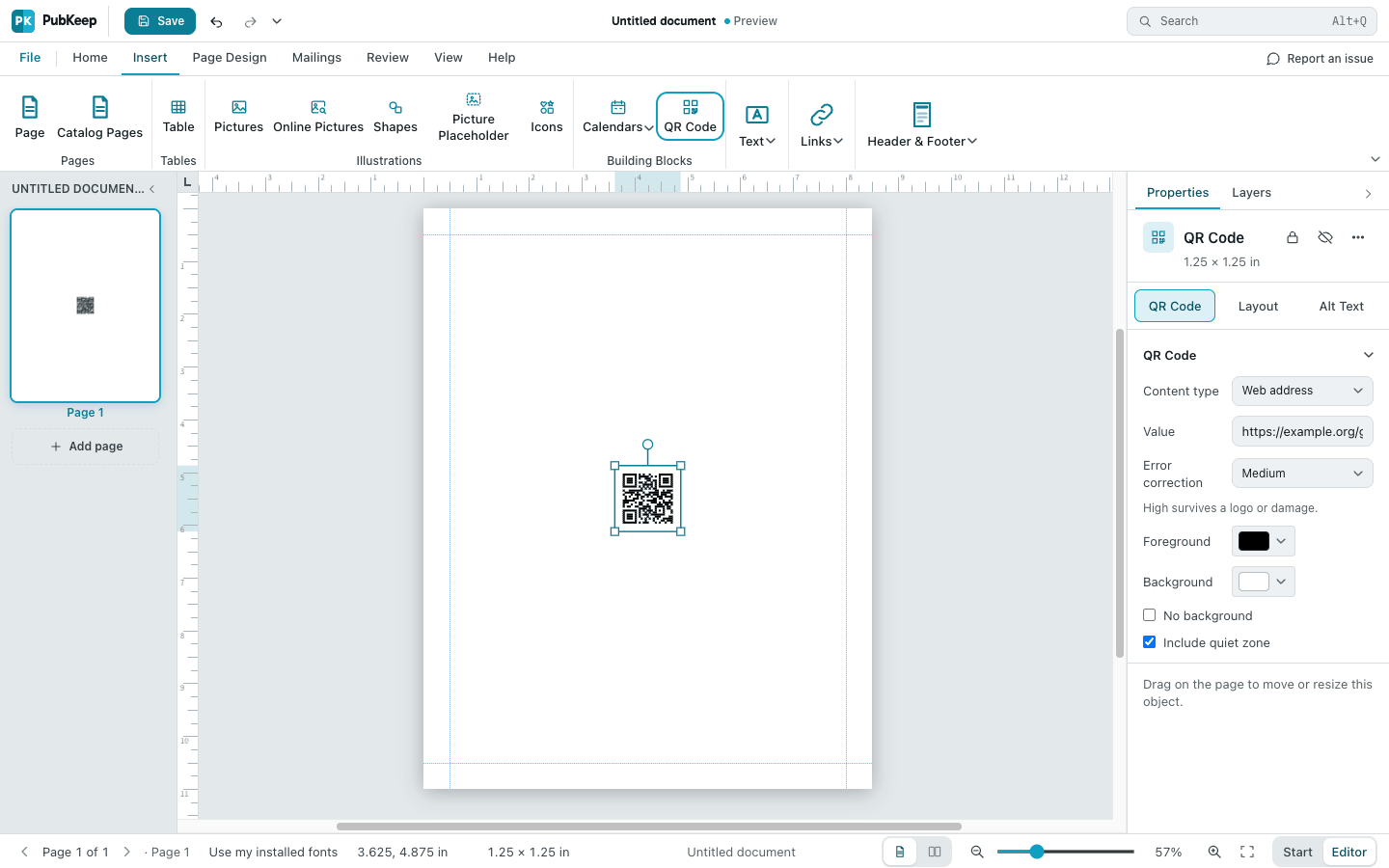Click the QR Code ribbon button
Viewport: 1389px width, 868px height.
tap(691, 117)
